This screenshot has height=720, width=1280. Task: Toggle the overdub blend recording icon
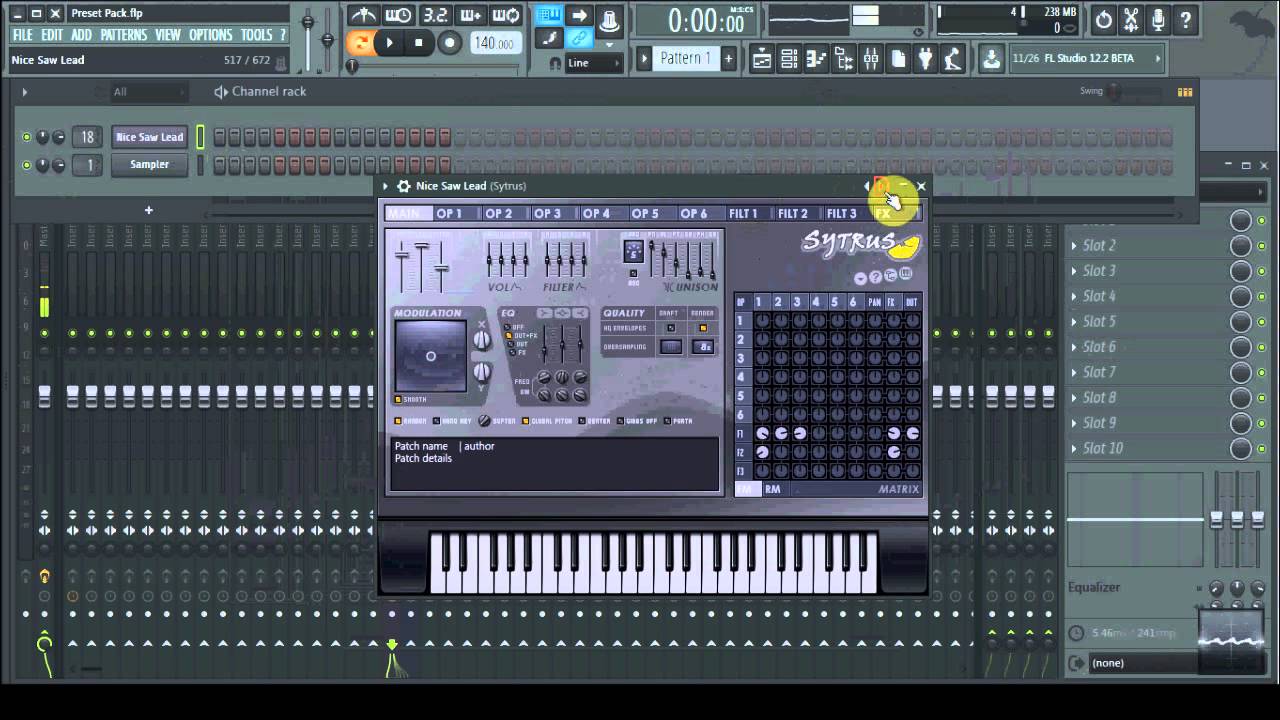pyautogui.click(x=470, y=15)
